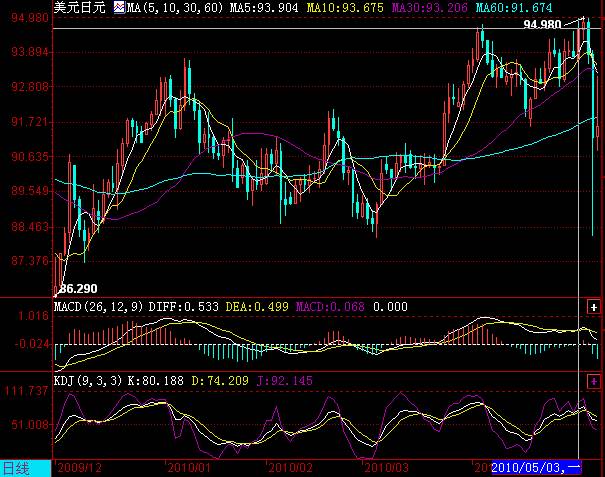The image size is (605, 477).
Task: Click the 美元日元 chart title
Action: pos(80,7)
